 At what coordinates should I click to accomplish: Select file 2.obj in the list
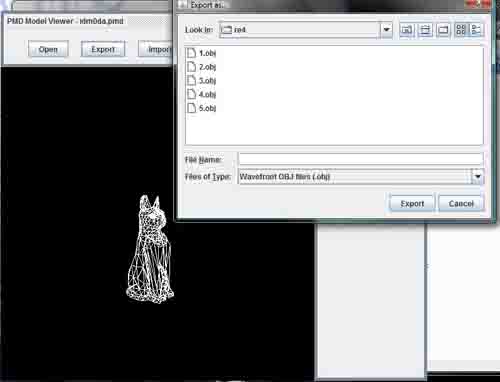pyautogui.click(x=201, y=67)
